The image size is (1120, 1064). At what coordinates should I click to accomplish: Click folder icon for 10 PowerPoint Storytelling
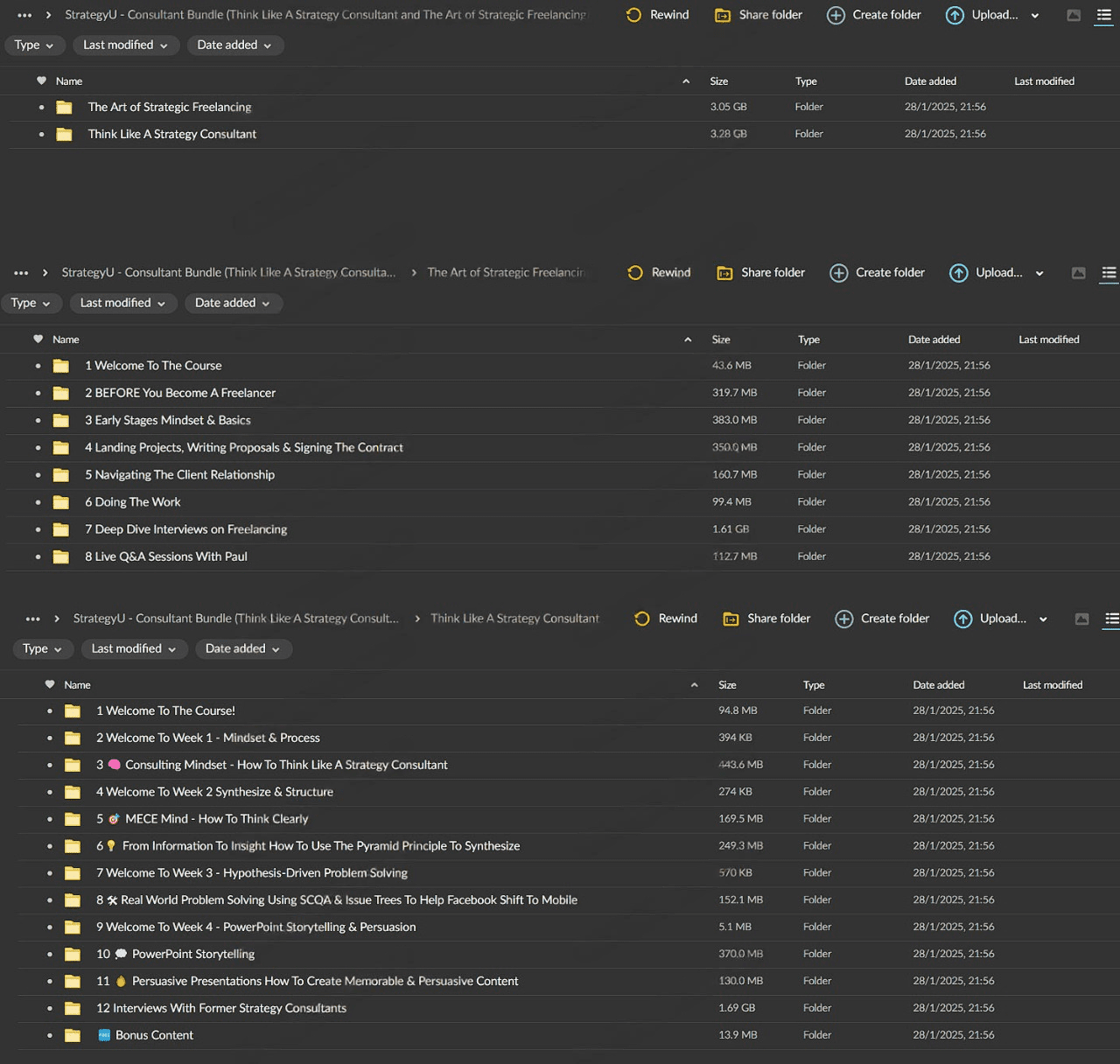[73, 955]
